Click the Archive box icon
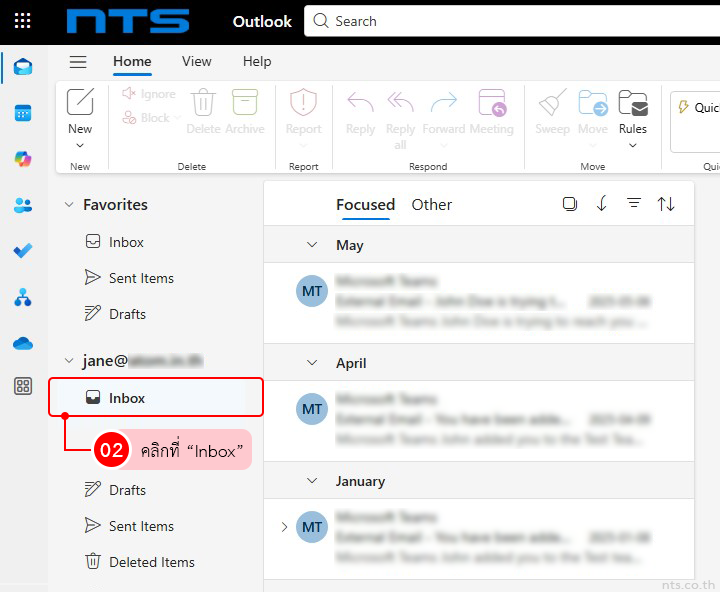The image size is (720, 592). click(x=245, y=101)
